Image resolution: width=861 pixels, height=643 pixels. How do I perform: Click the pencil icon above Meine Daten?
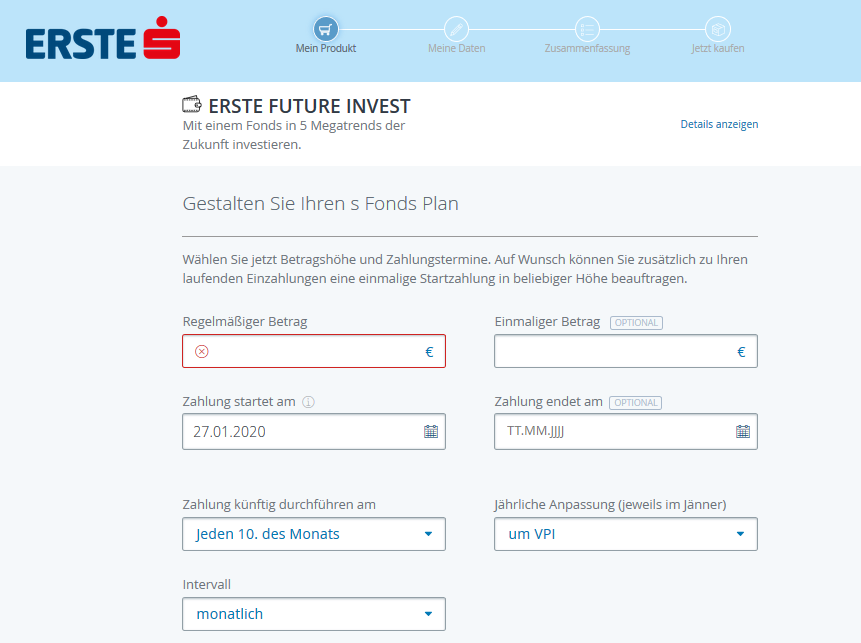coord(456,30)
